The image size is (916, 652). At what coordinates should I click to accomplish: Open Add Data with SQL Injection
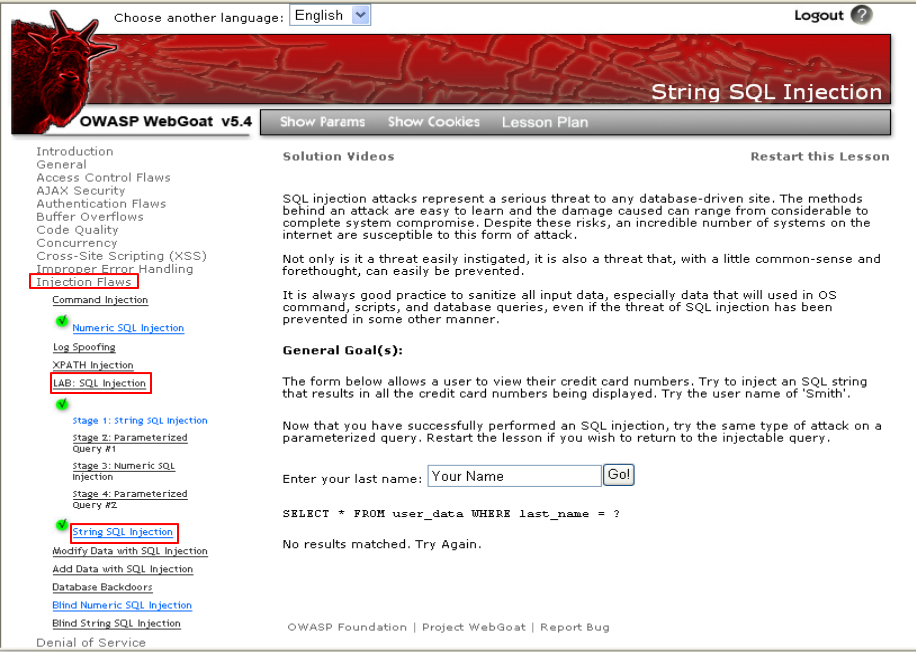(x=123, y=569)
